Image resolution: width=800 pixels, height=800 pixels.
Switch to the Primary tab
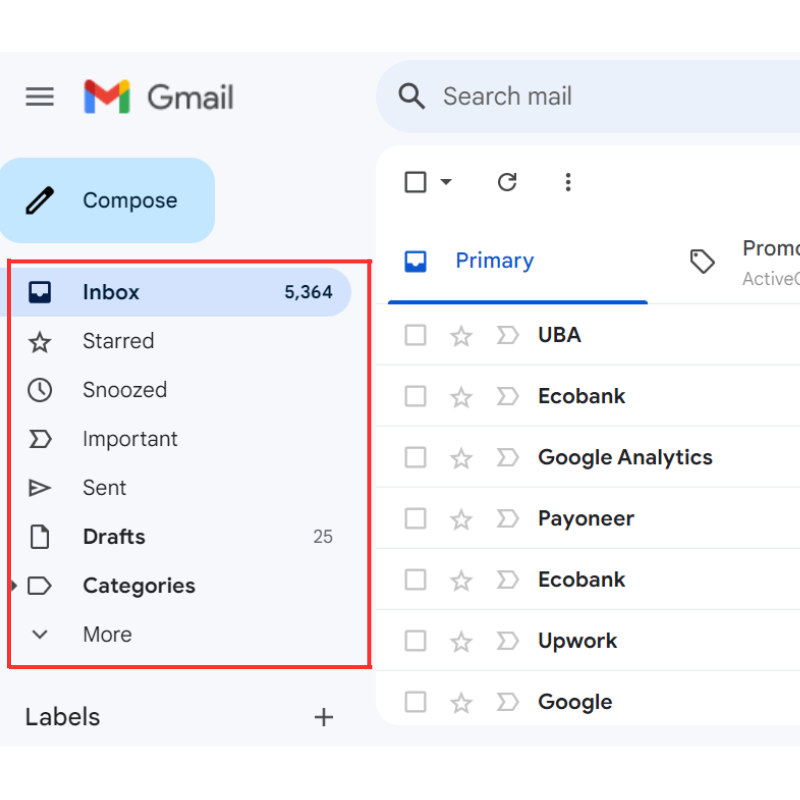pos(518,261)
